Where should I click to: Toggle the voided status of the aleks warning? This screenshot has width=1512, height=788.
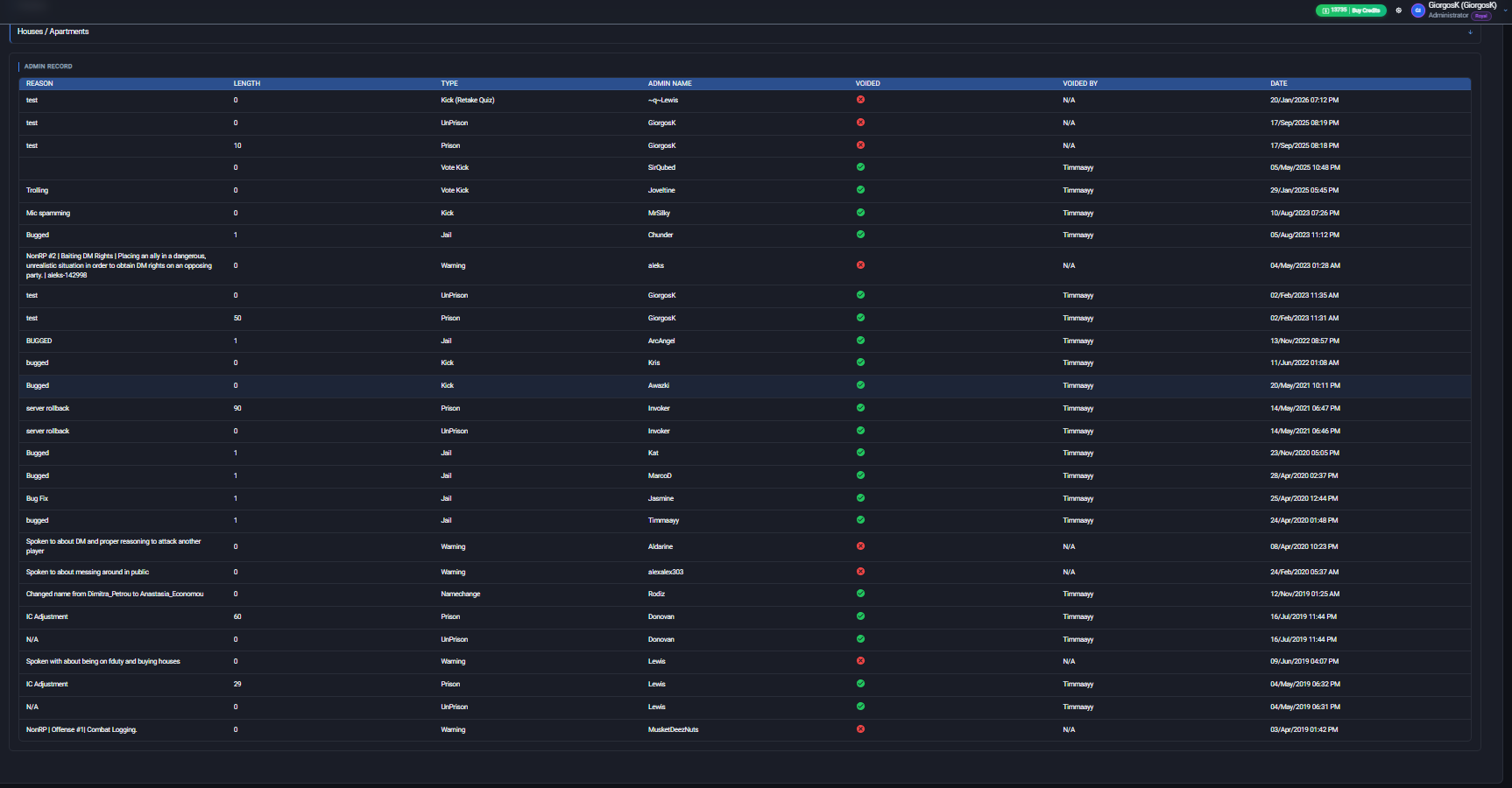click(860, 265)
